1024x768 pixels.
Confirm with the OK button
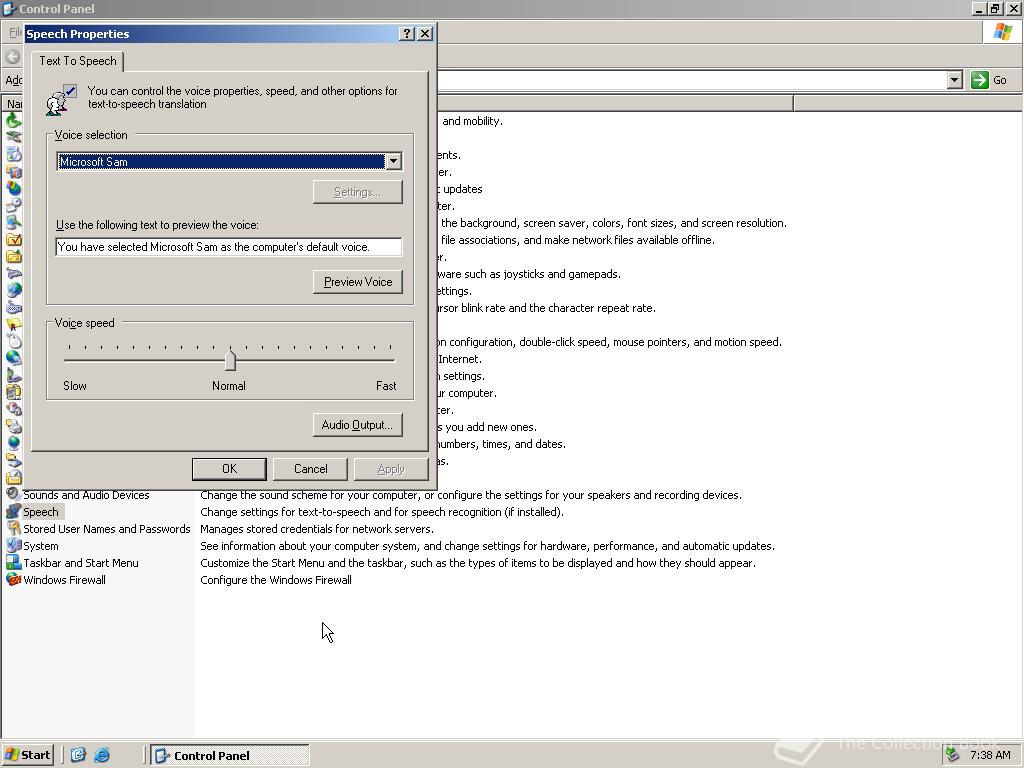coord(229,469)
